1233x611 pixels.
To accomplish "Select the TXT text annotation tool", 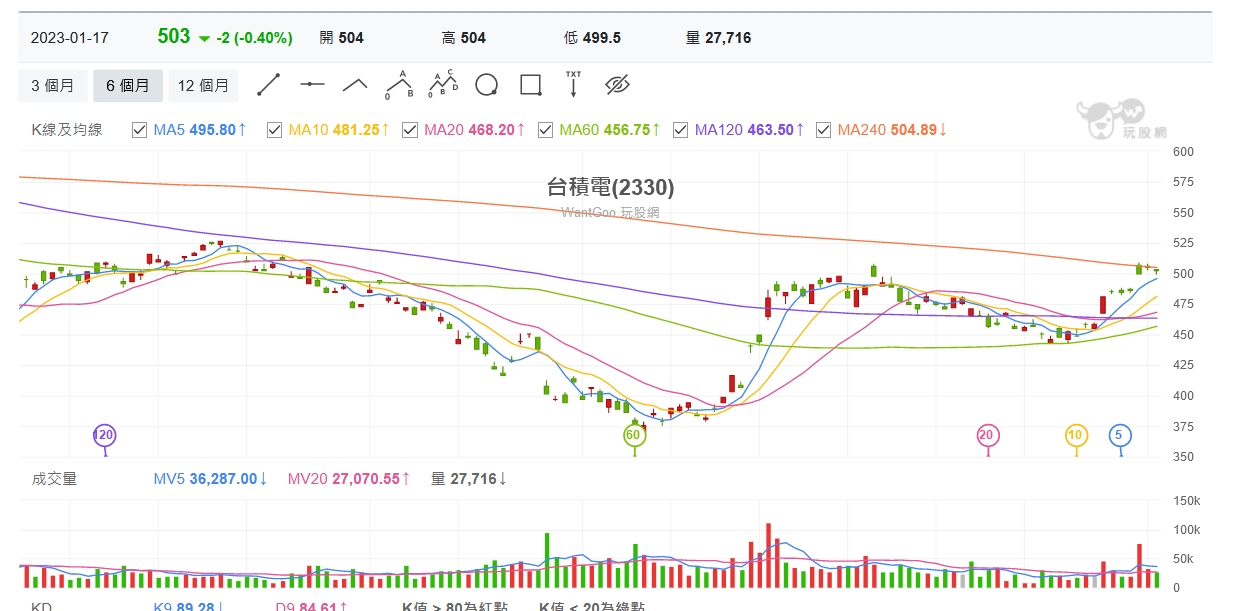I will (573, 84).
